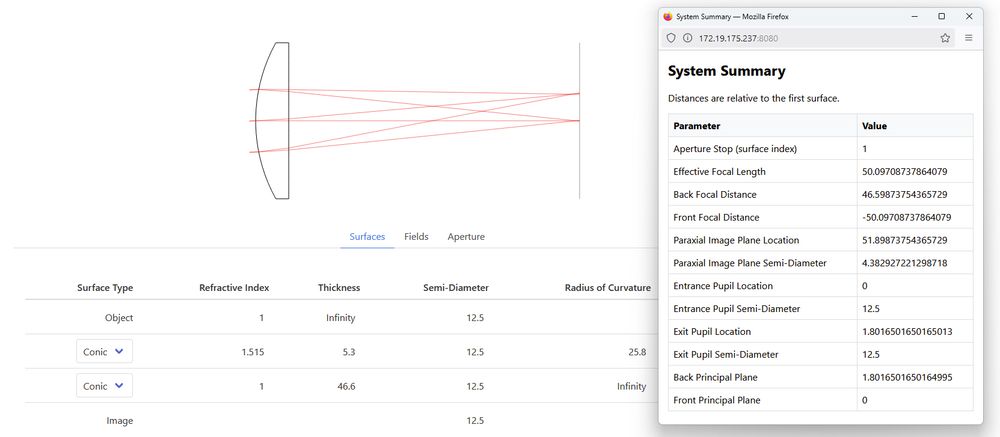Click the Semi-Diameter column header
The height and width of the screenshot is (437, 1000).
[x=456, y=288]
